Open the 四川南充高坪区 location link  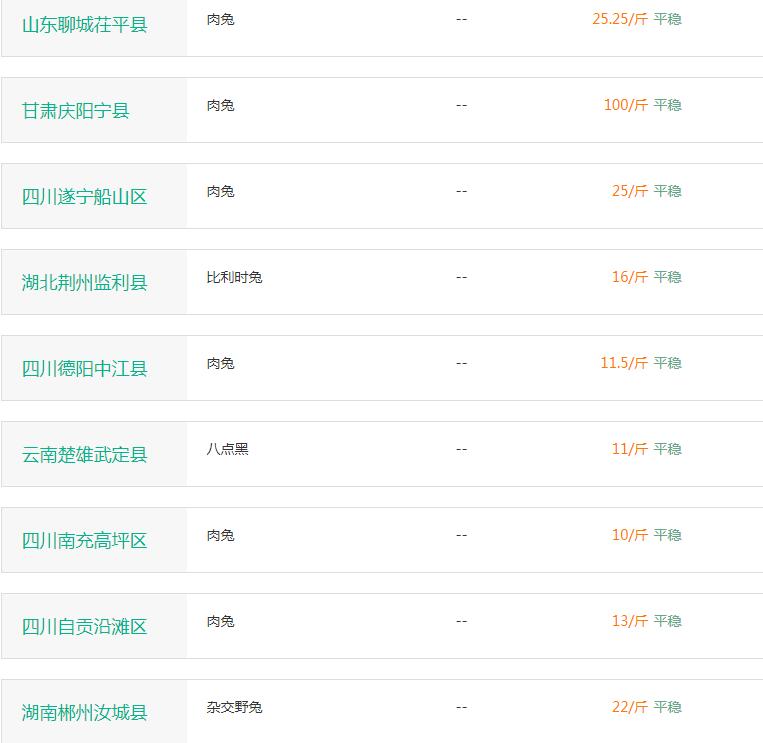85,540
